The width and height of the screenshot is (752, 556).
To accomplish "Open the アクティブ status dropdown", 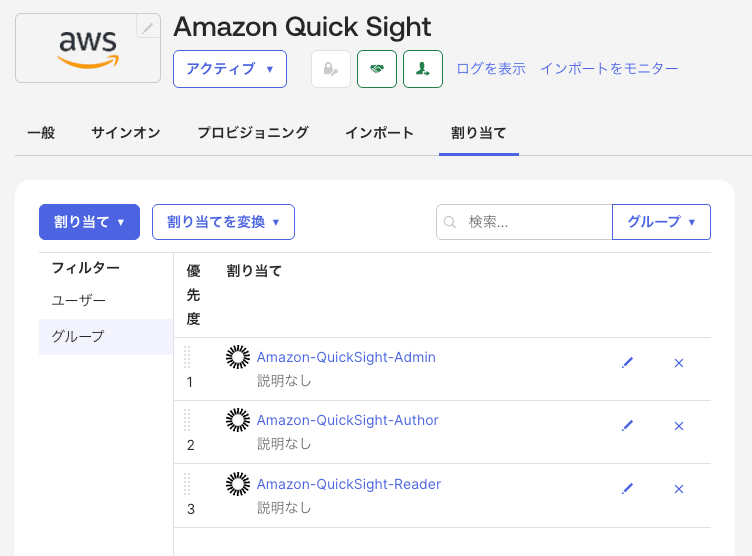I will (230, 69).
